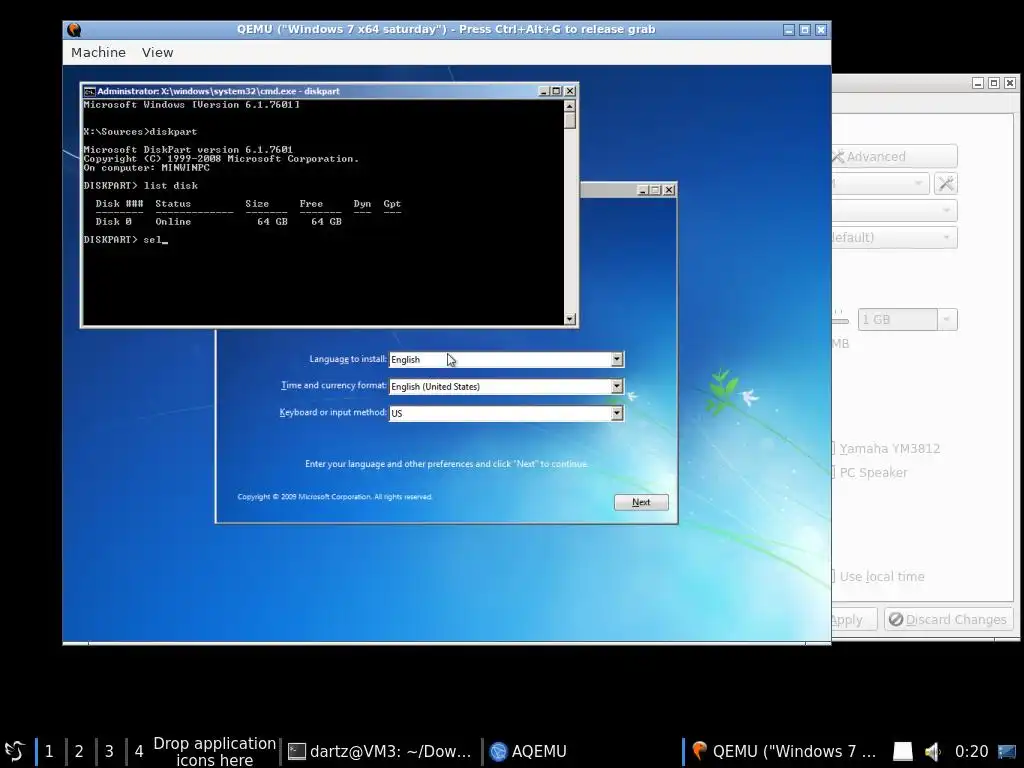The height and width of the screenshot is (768, 1024).
Task: Close the Install Windows dialog
Action: pos(669,190)
